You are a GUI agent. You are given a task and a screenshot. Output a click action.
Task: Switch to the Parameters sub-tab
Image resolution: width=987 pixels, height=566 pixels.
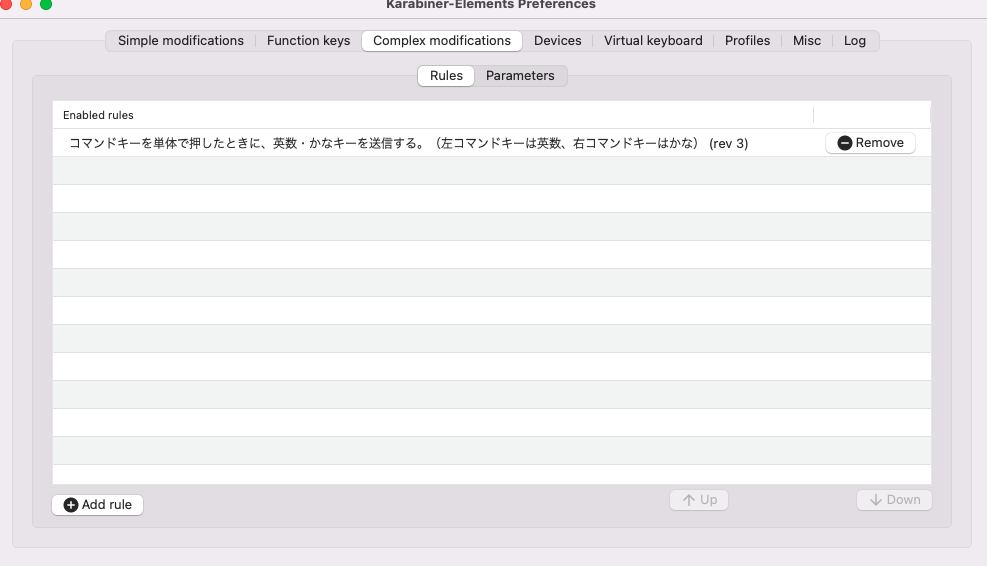520,76
